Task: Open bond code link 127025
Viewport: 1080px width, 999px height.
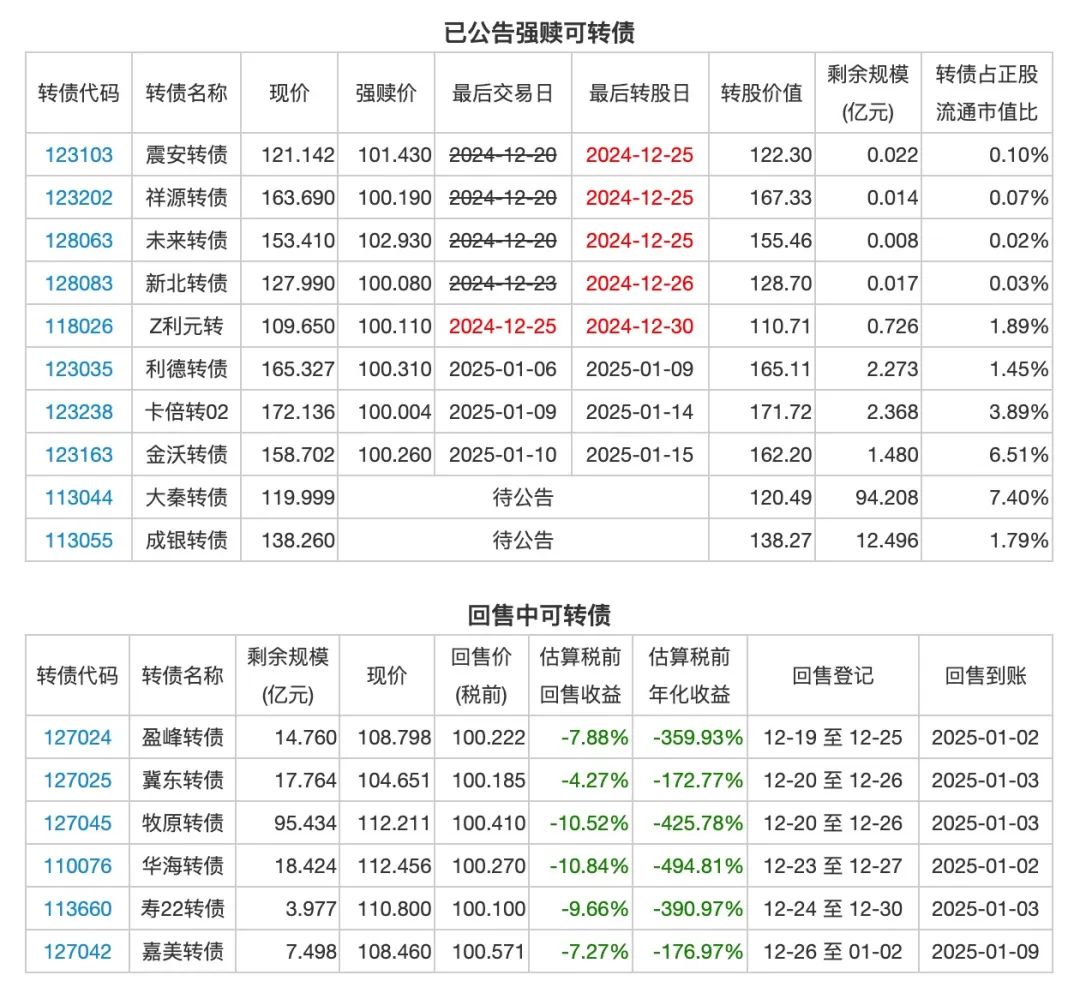Action: click(77, 781)
